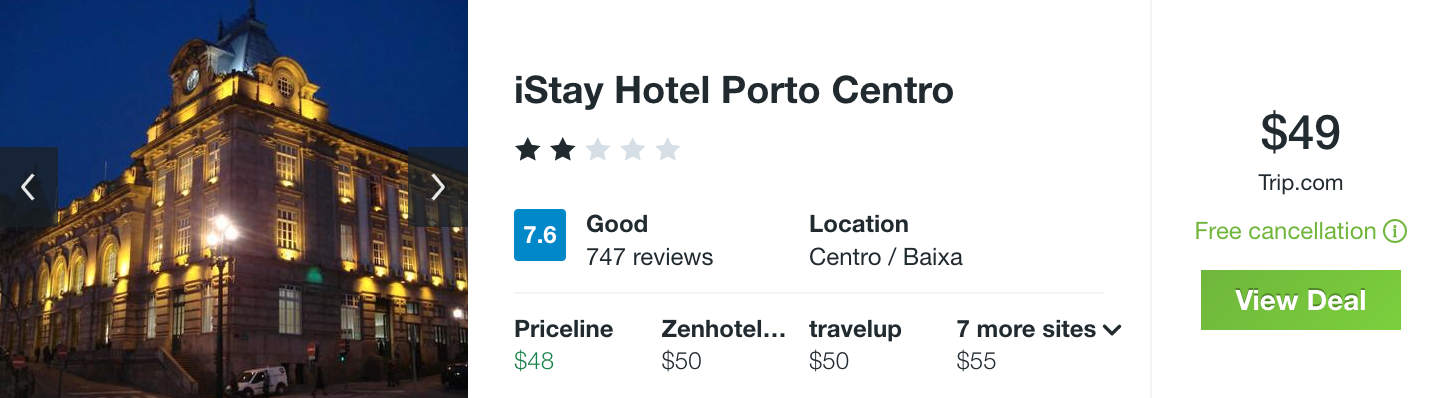Screen dimensions: 1446x398
Task: Open the iStay Hotel Porto Centro title
Action: 734,91
